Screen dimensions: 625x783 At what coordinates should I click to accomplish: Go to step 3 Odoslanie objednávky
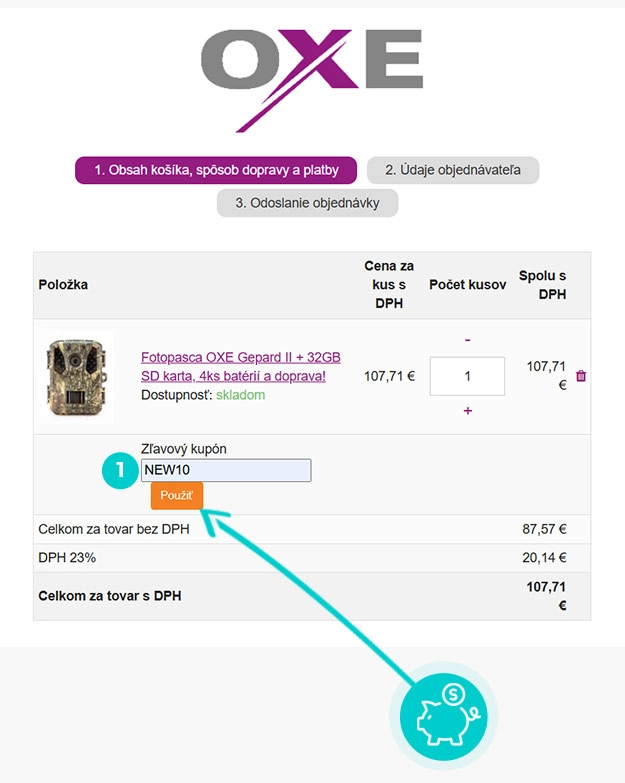[x=307, y=203]
